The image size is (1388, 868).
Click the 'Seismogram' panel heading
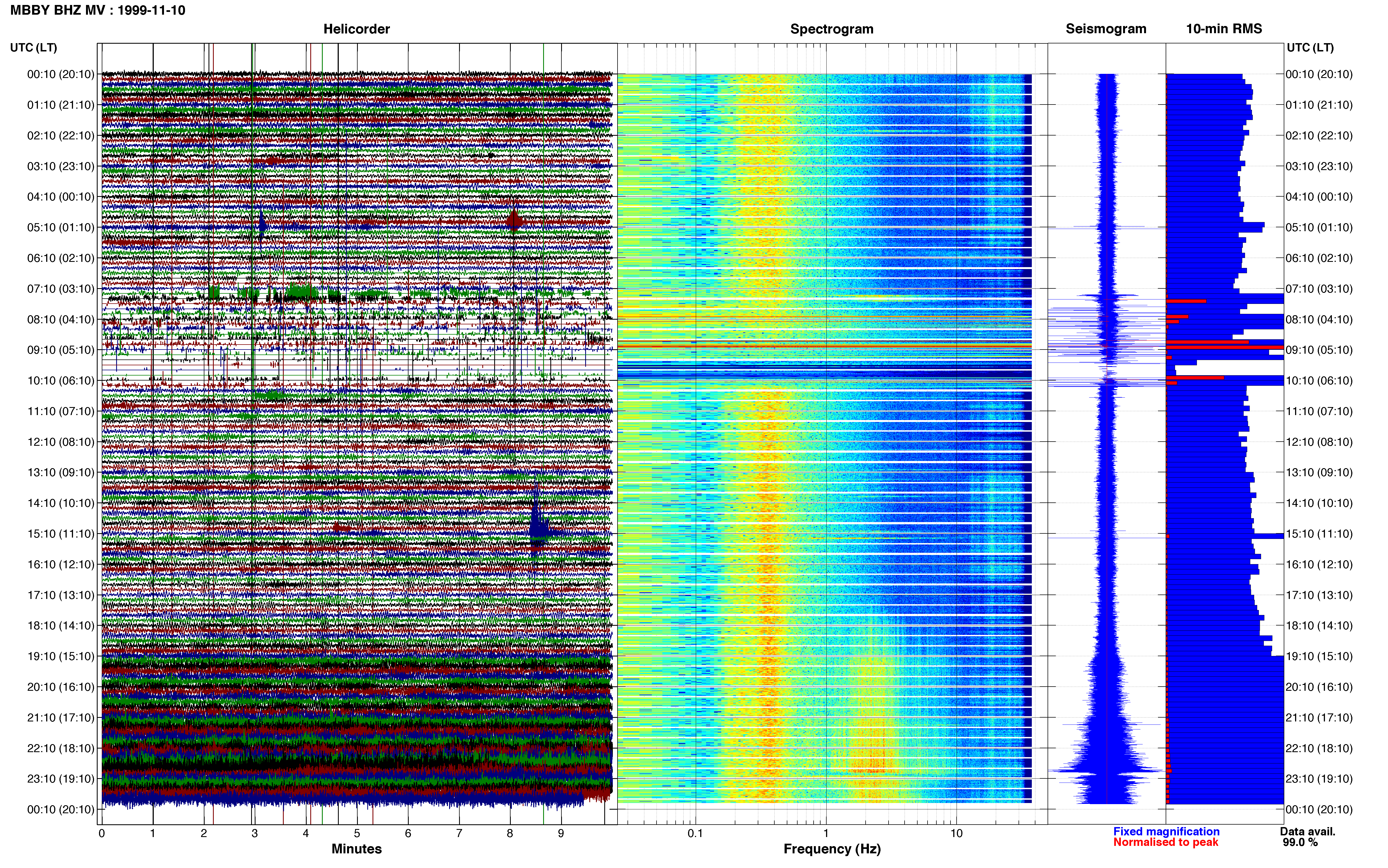tap(1106, 29)
